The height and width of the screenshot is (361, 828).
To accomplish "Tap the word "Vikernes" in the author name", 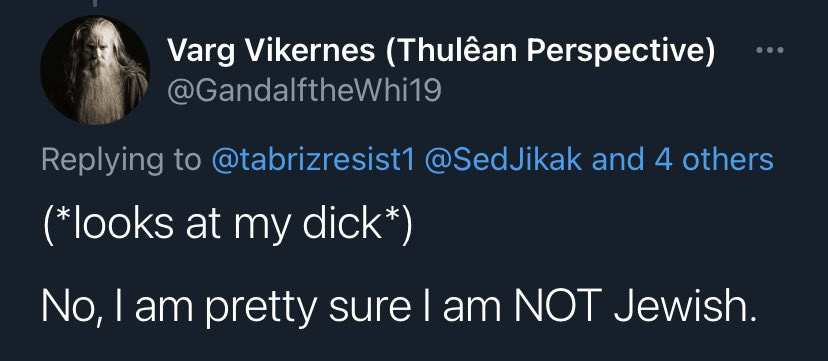I will click(x=310, y=50).
